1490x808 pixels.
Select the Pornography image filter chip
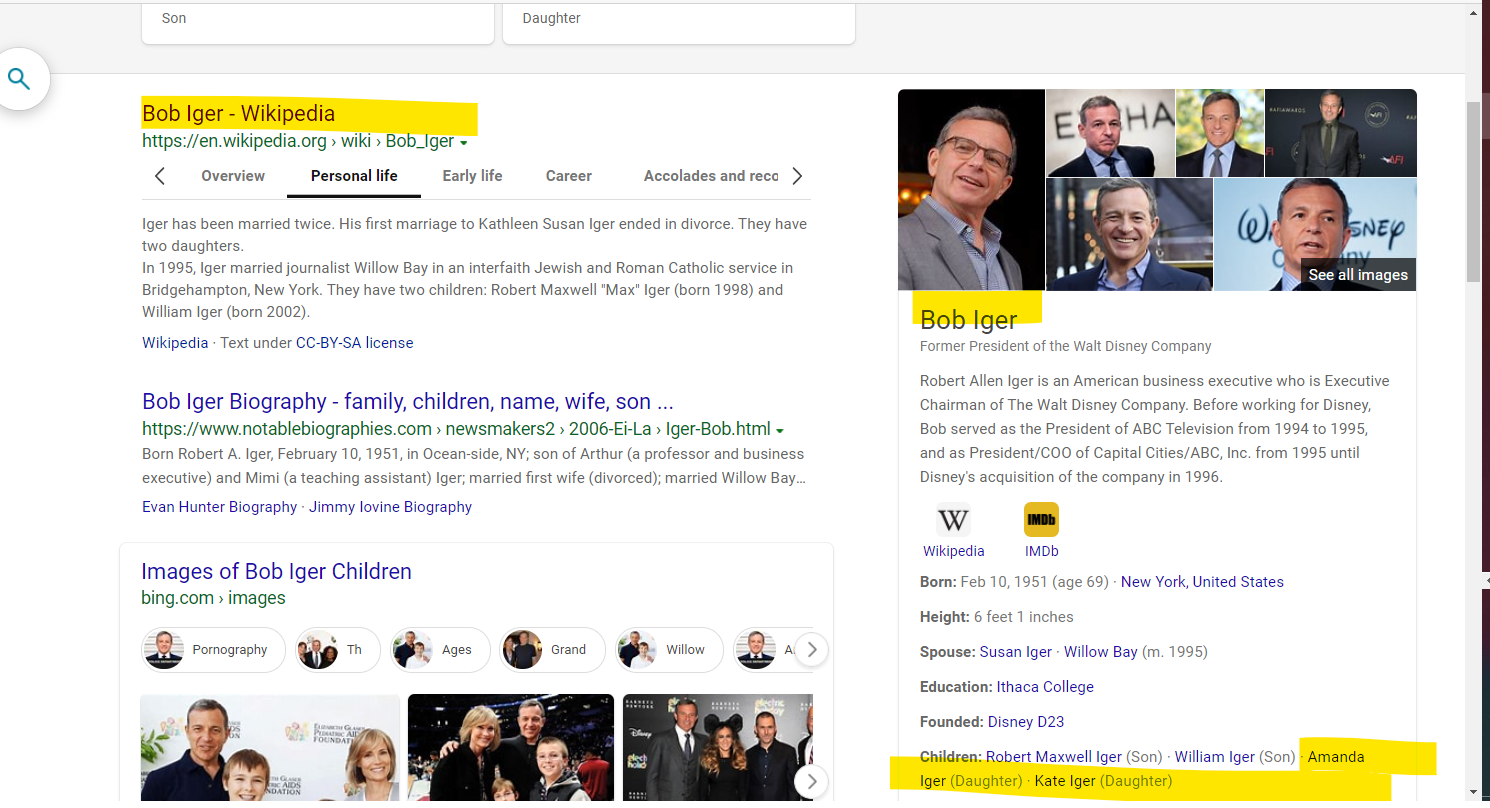[214, 650]
